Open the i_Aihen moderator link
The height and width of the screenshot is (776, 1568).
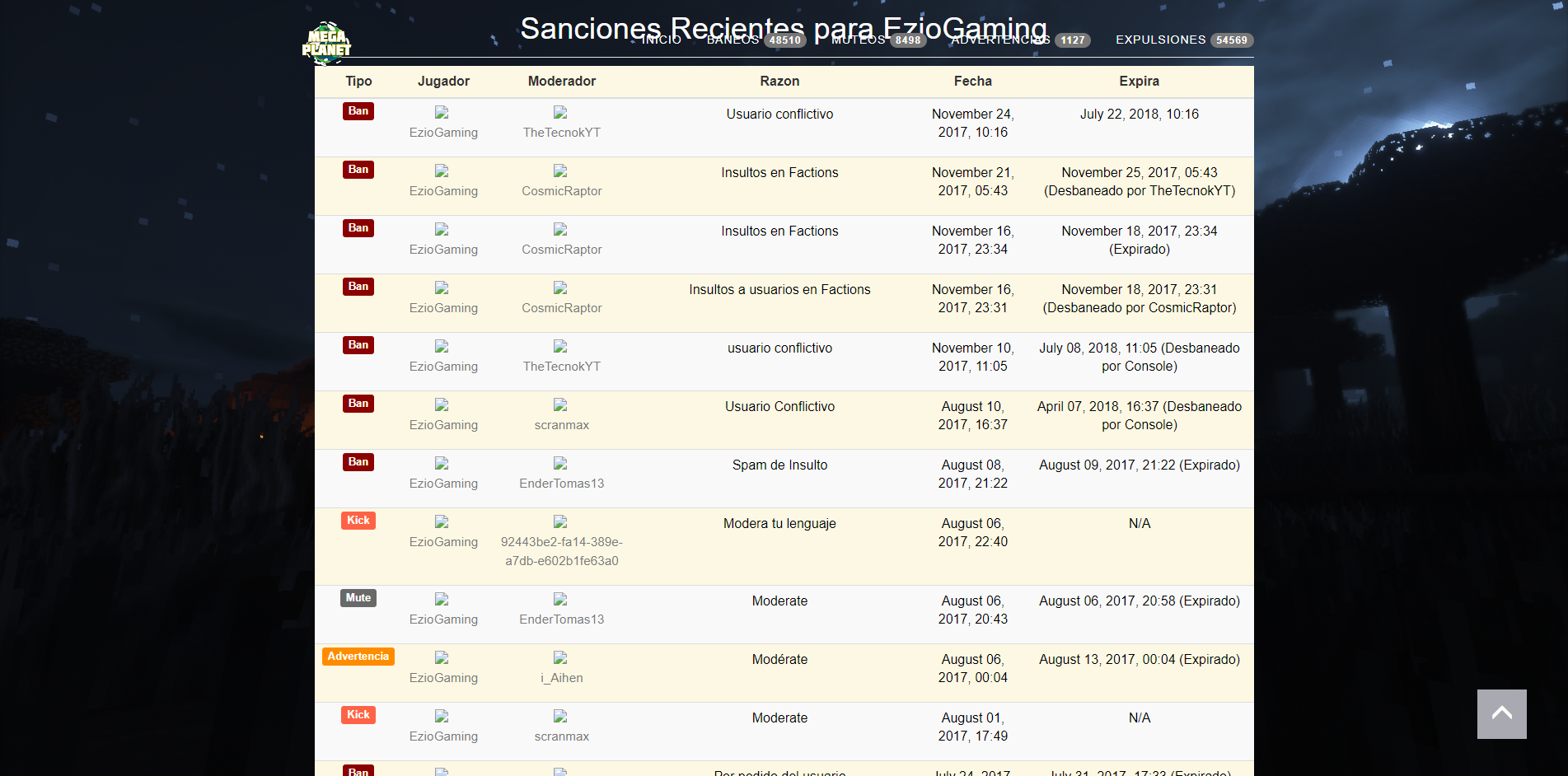562,678
